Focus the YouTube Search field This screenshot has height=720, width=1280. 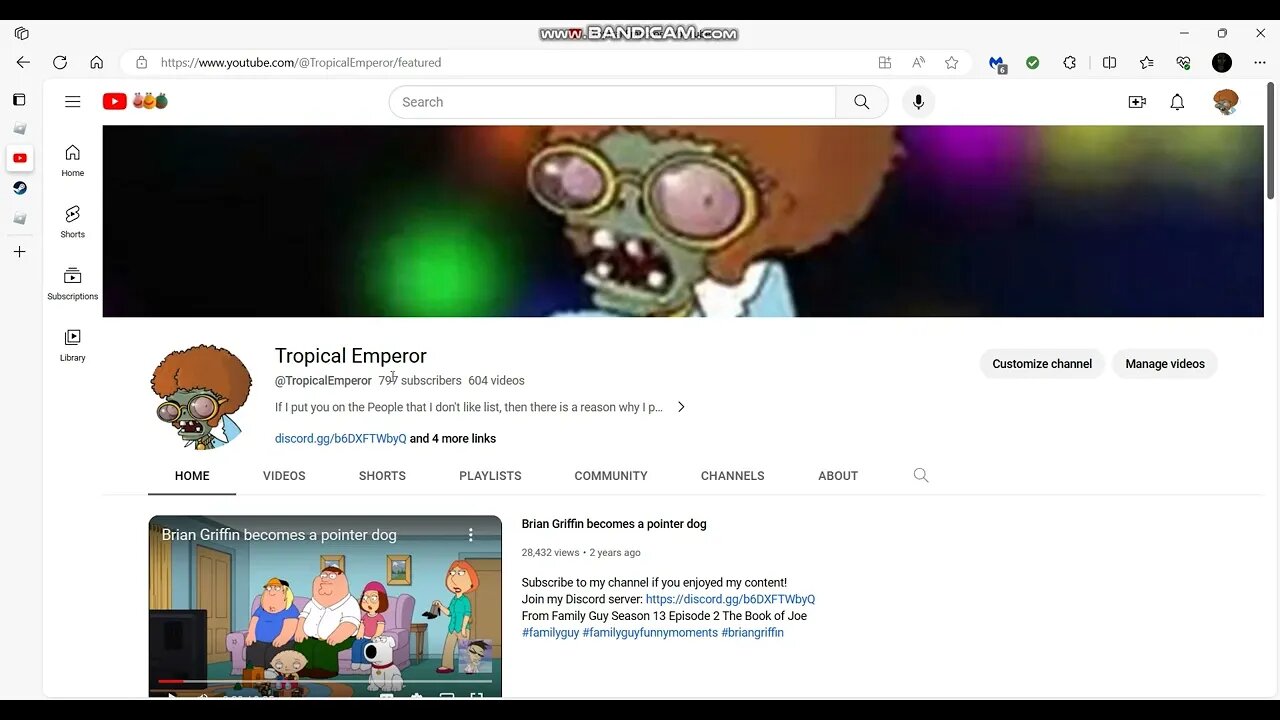click(x=612, y=102)
